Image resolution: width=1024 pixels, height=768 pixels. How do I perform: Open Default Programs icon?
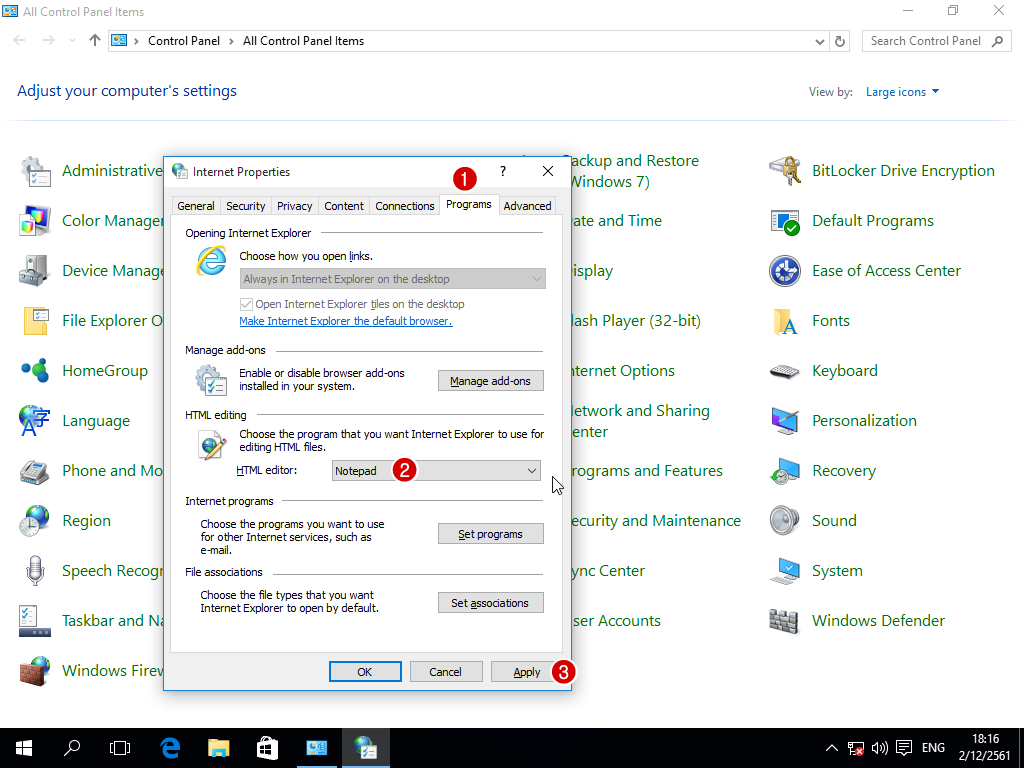pyautogui.click(x=784, y=221)
